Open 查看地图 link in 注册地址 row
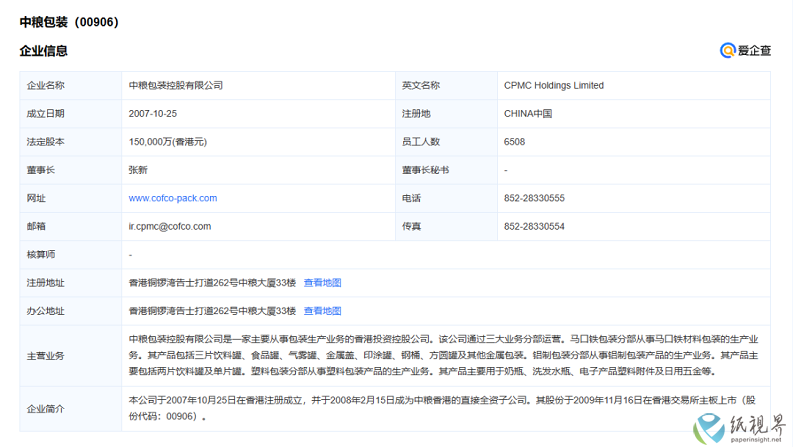This screenshot has height=447, width=793. point(322,283)
